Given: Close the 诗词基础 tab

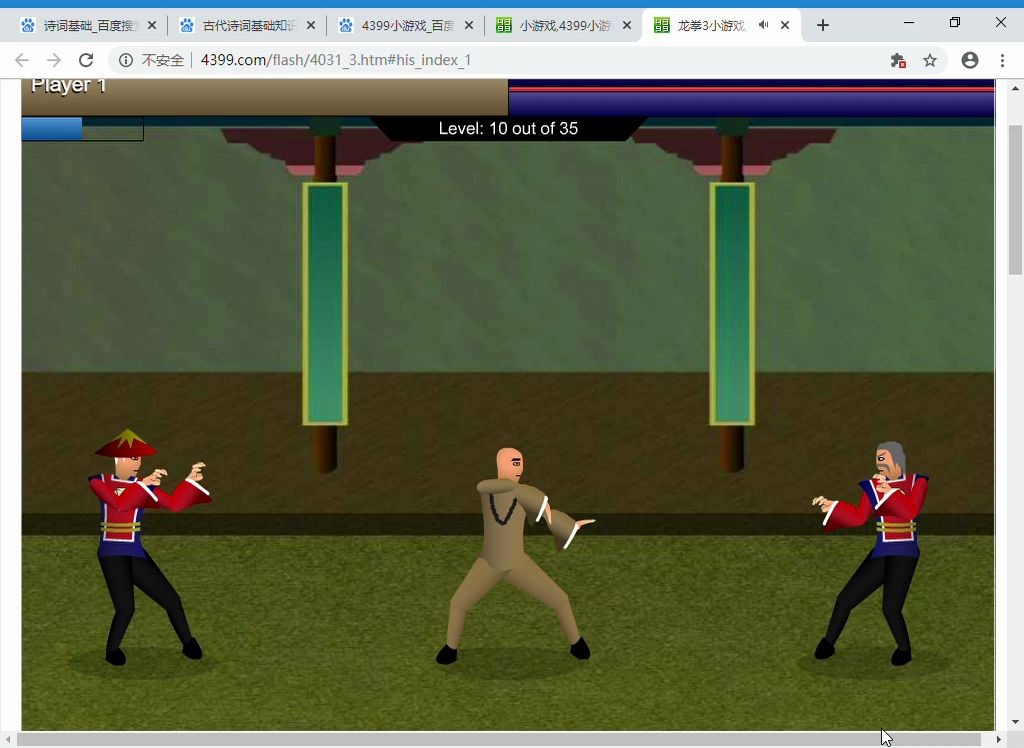Looking at the screenshot, I should (152, 25).
